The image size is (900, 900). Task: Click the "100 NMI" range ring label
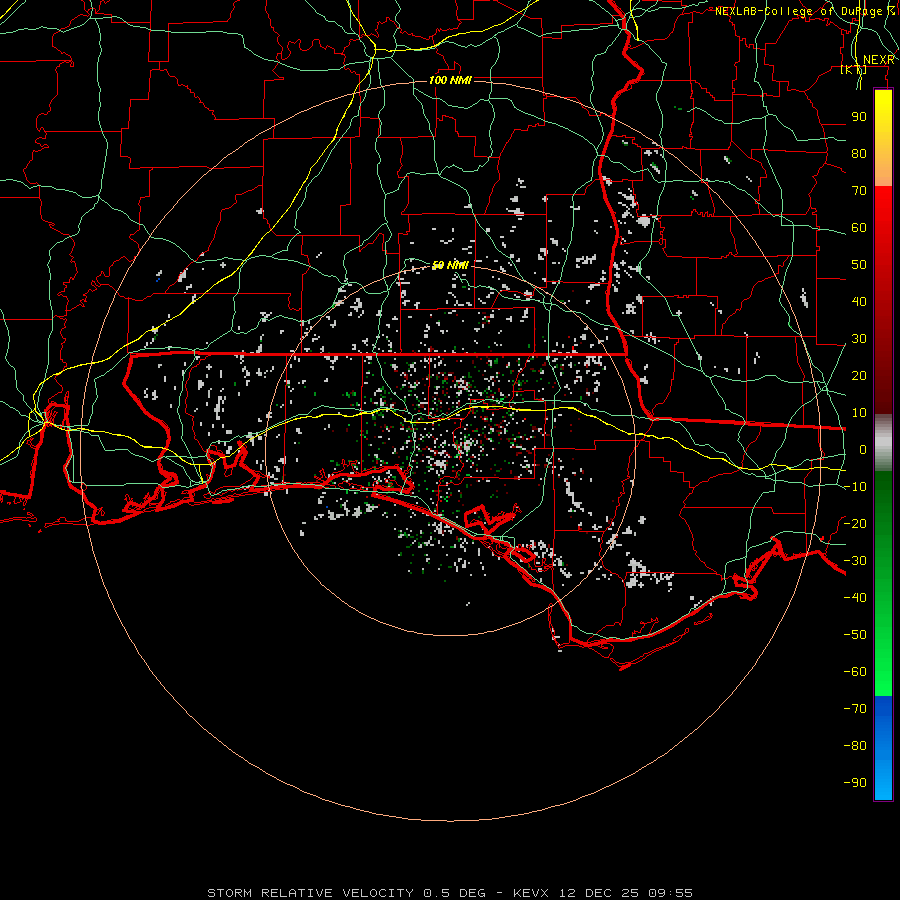point(450,80)
